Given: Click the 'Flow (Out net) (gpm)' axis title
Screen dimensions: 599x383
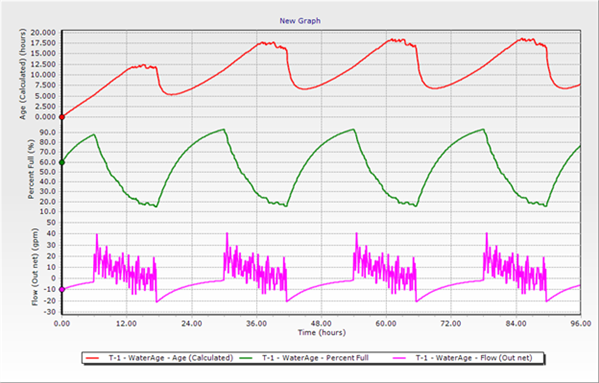Looking at the screenshot, I should tap(35, 267).
